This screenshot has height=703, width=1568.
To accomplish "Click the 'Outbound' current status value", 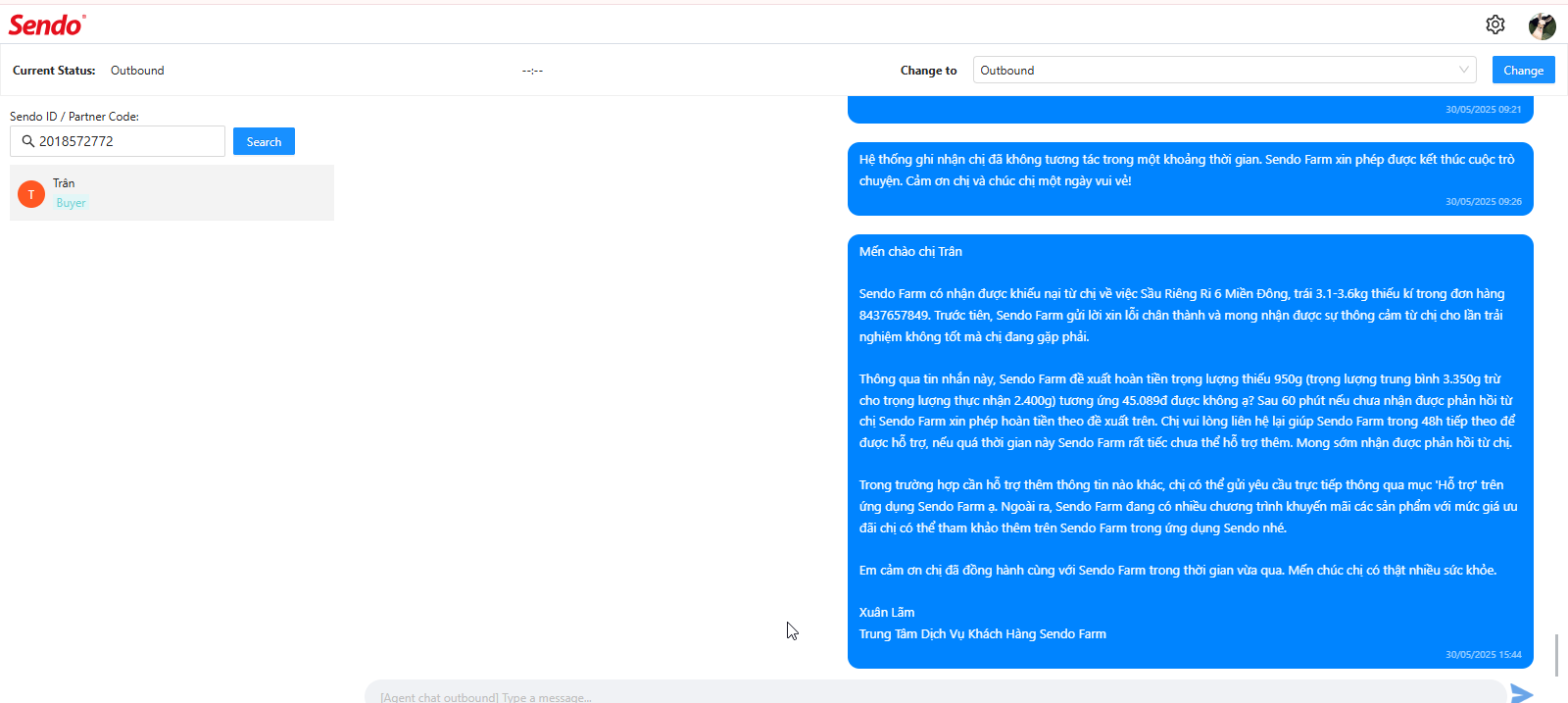I will tap(137, 71).
